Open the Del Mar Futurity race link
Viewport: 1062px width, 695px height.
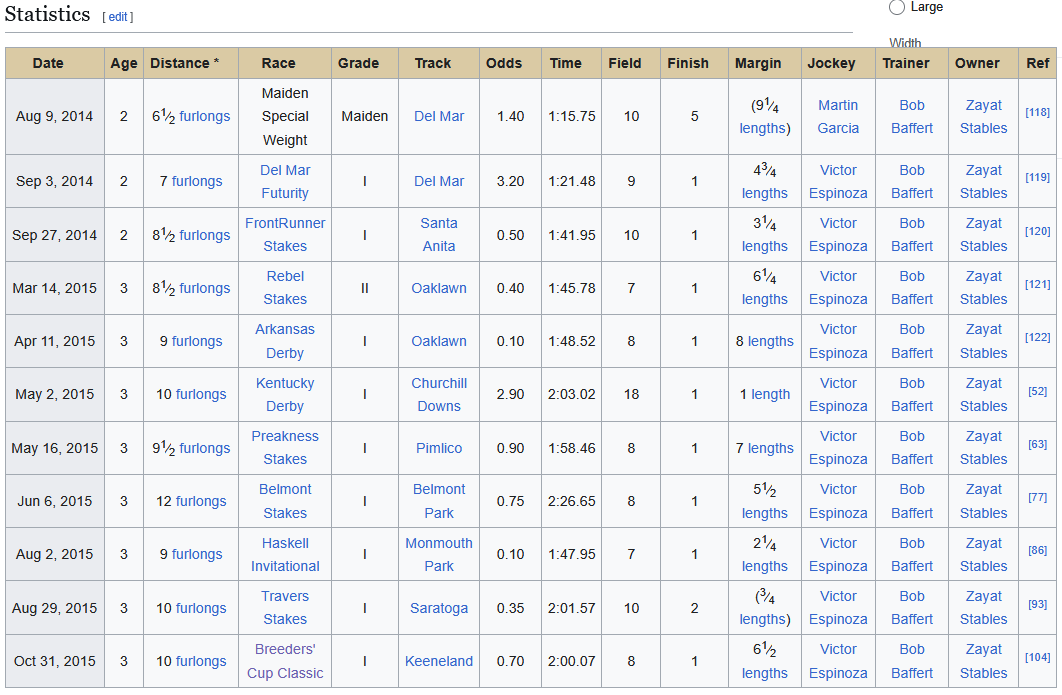tap(285, 182)
